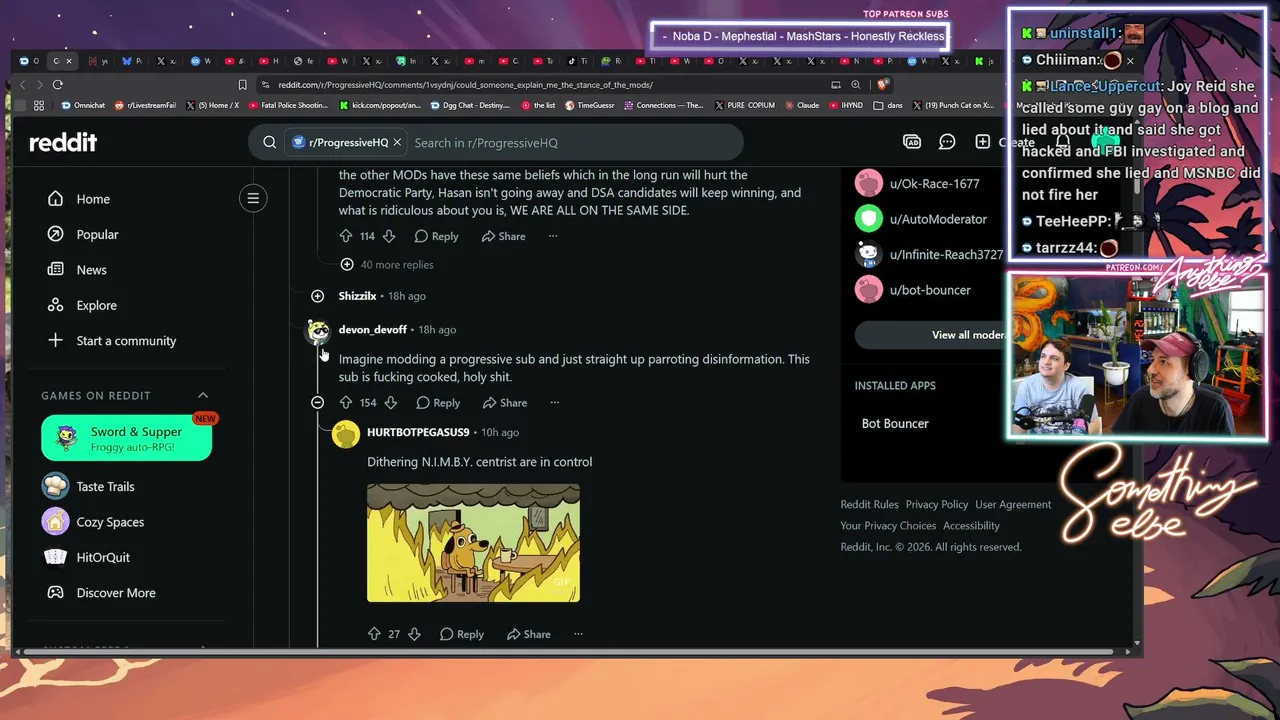Screen dimensions: 1280x720
Task: Open more options for devon_devoff's comment
Action: 555,402
